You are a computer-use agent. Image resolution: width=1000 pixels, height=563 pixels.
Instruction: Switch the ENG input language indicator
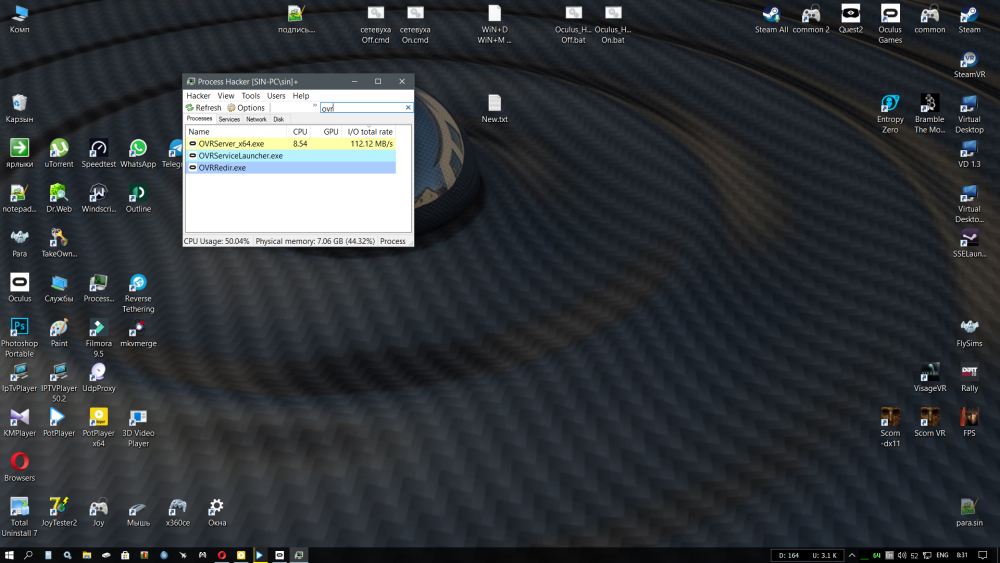coord(942,555)
